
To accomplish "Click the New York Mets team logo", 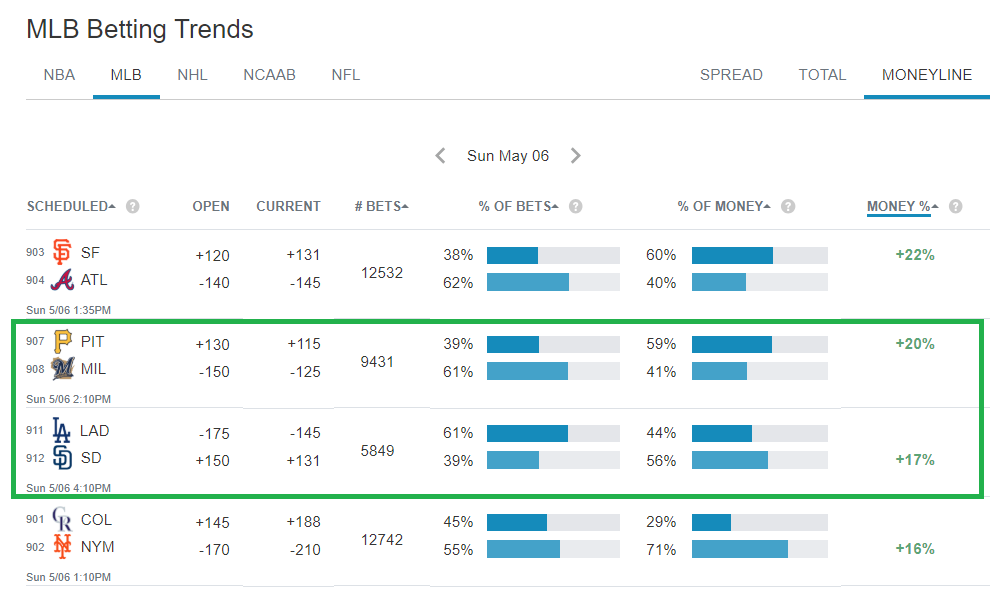I will pyautogui.click(x=62, y=547).
